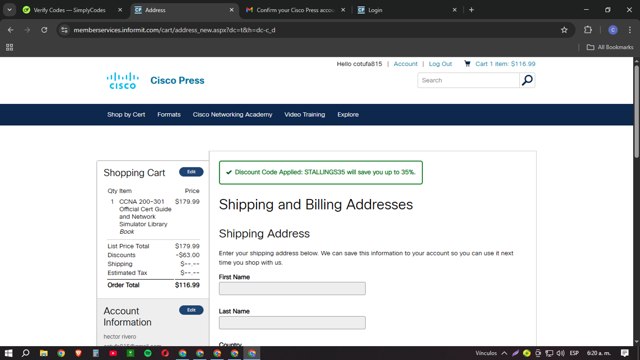Go forward to the next page

pos(27,30)
